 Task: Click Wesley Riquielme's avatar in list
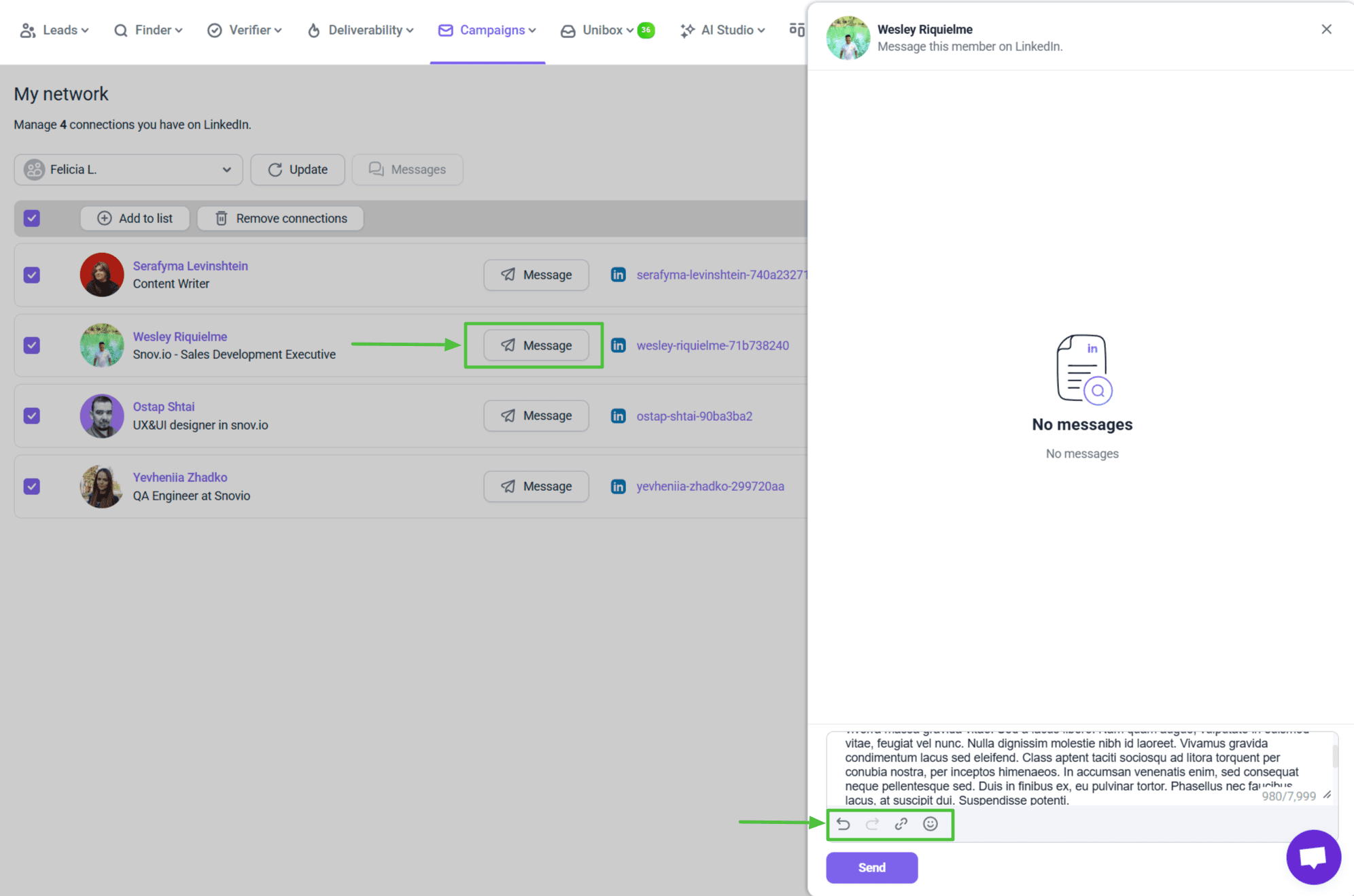pyautogui.click(x=102, y=345)
